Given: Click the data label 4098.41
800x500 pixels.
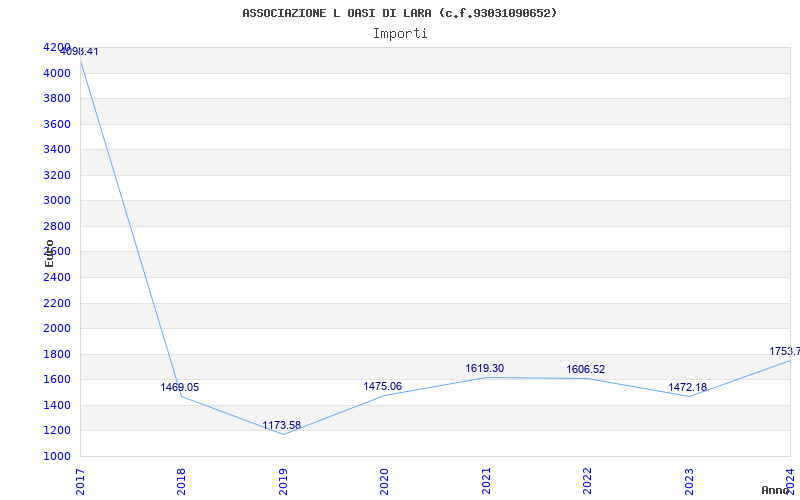Looking at the screenshot, I should point(79,52).
